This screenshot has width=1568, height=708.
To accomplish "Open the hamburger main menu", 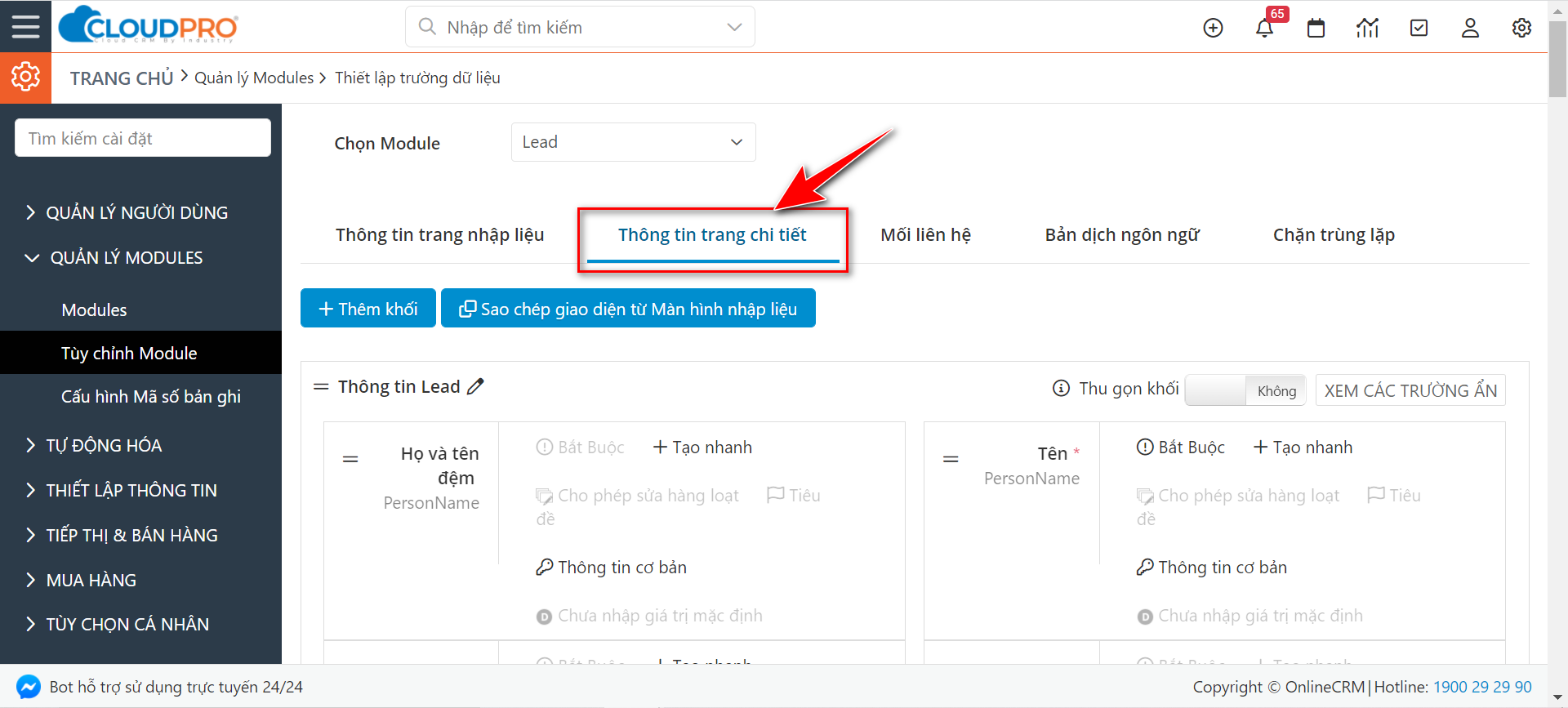I will (25, 26).
